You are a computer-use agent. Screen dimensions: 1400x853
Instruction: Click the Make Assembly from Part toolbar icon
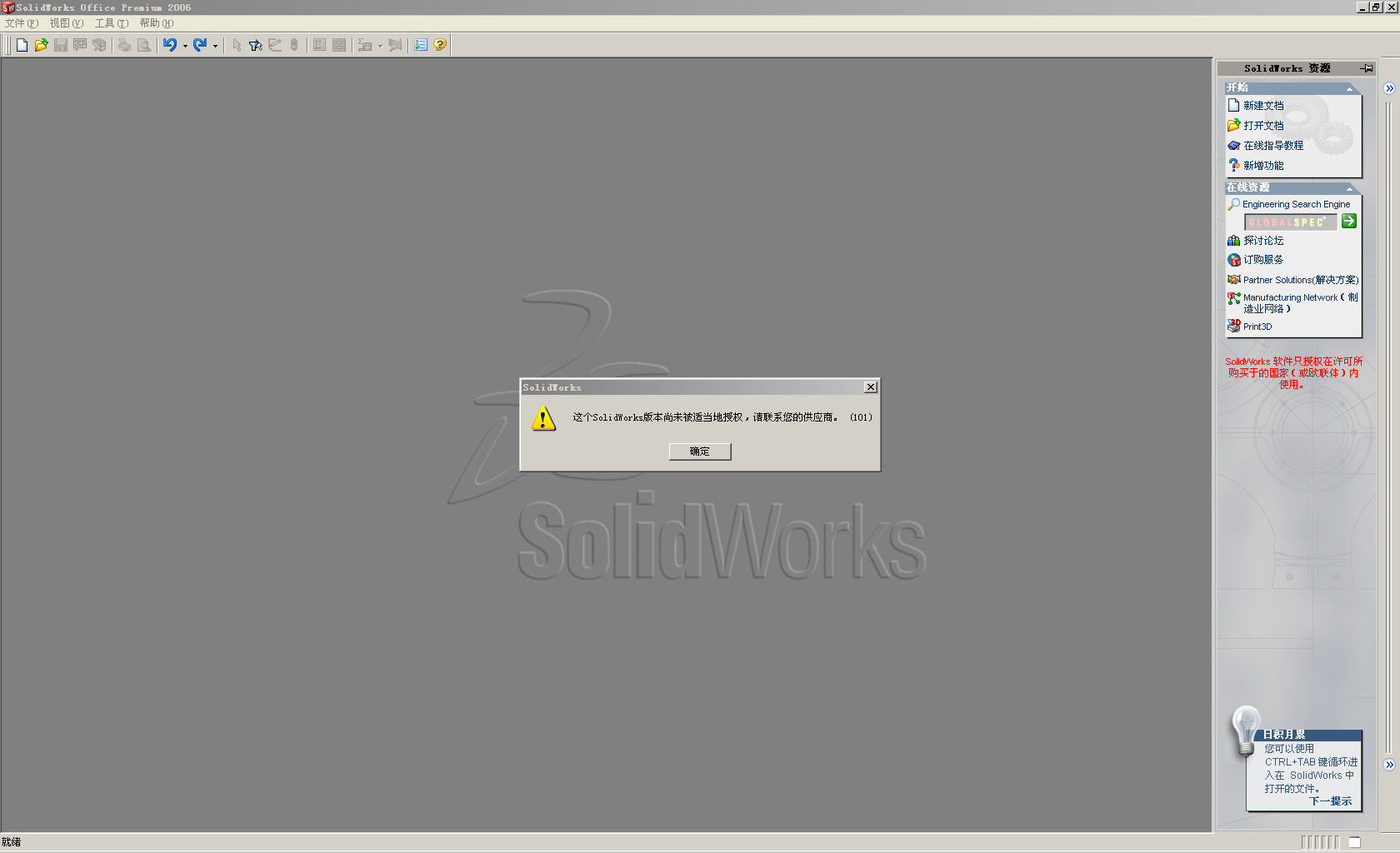coord(99,45)
